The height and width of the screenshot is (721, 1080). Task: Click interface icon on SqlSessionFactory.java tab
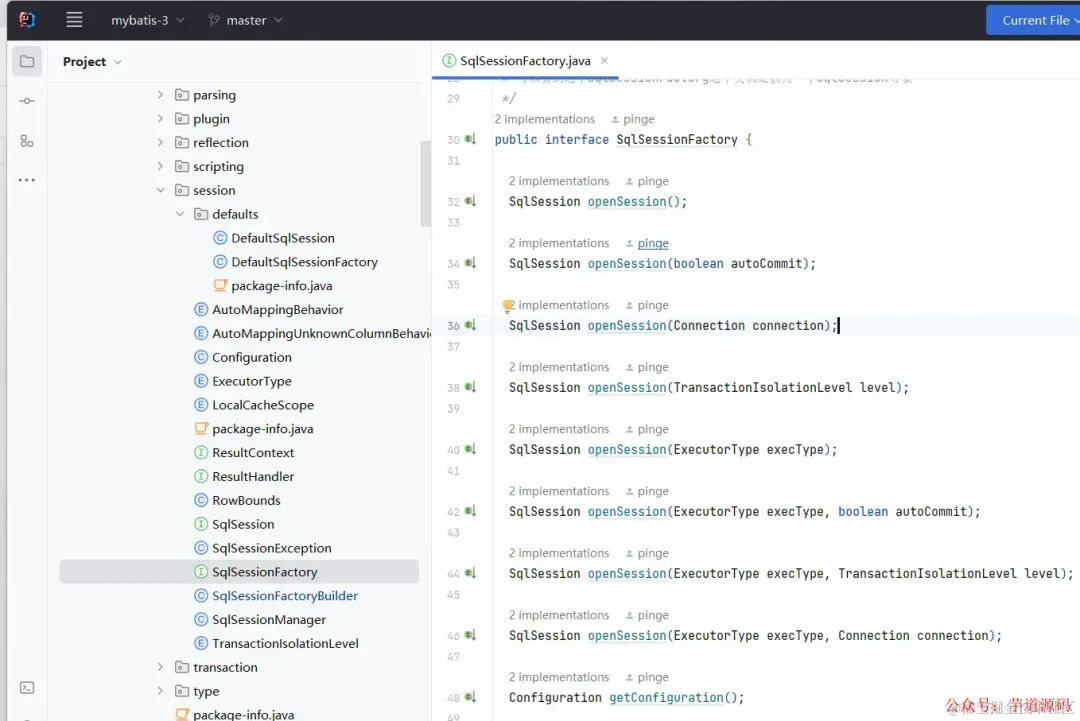pyautogui.click(x=449, y=61)
